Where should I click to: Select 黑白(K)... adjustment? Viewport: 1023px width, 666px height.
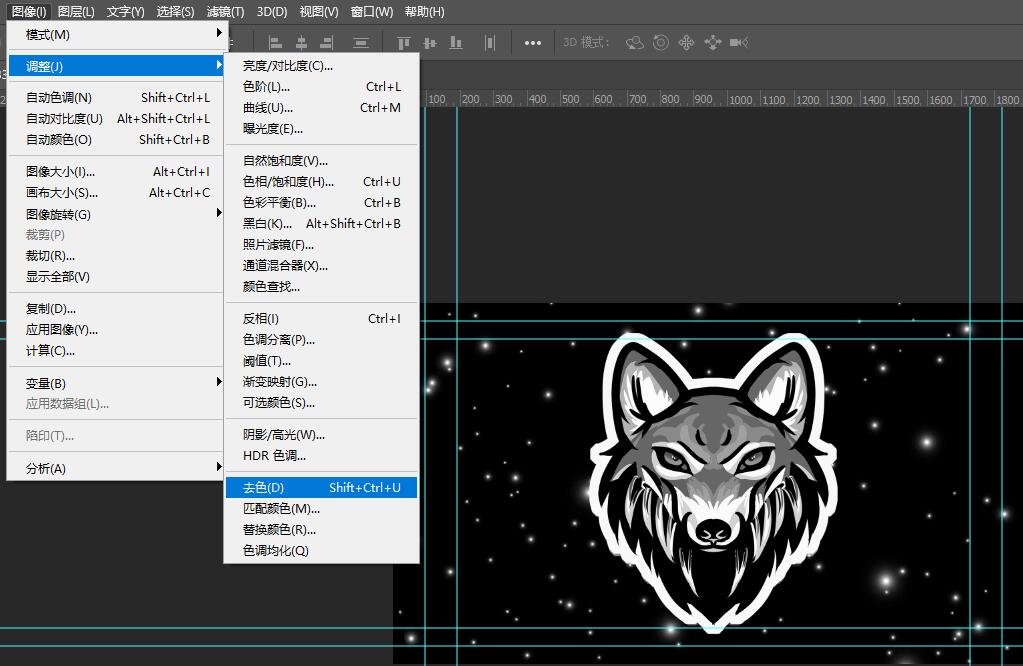click(x=322, y=223)
